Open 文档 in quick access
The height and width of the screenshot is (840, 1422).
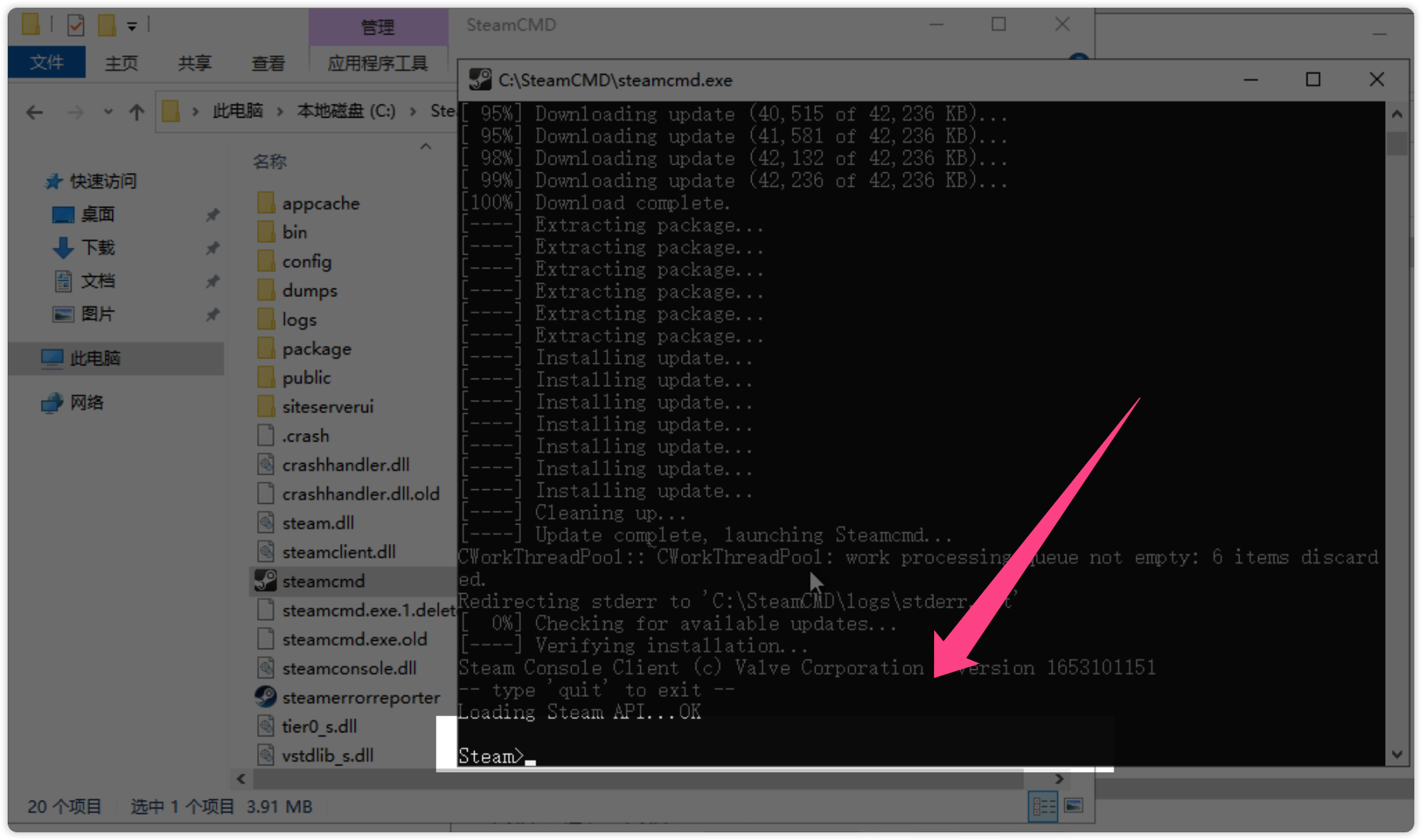click(83, 281)
